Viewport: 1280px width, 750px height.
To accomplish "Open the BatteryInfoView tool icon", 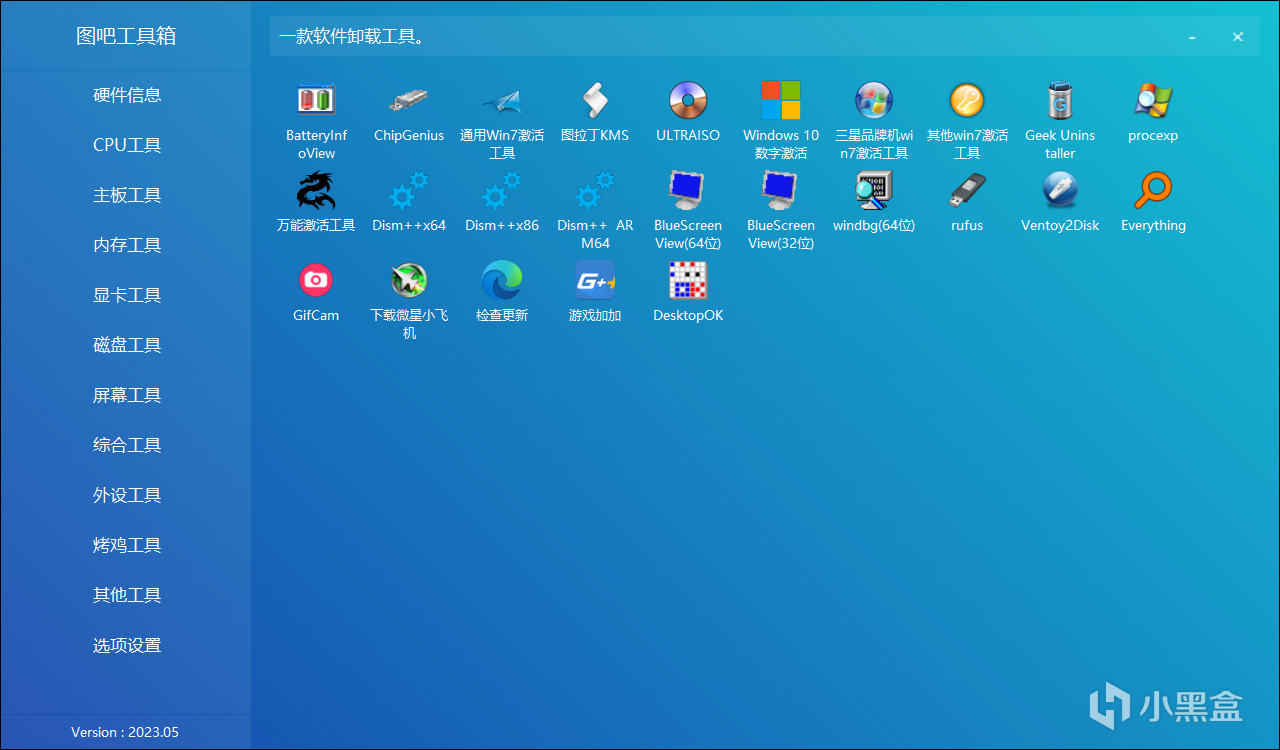I will (x=316, y=100).
